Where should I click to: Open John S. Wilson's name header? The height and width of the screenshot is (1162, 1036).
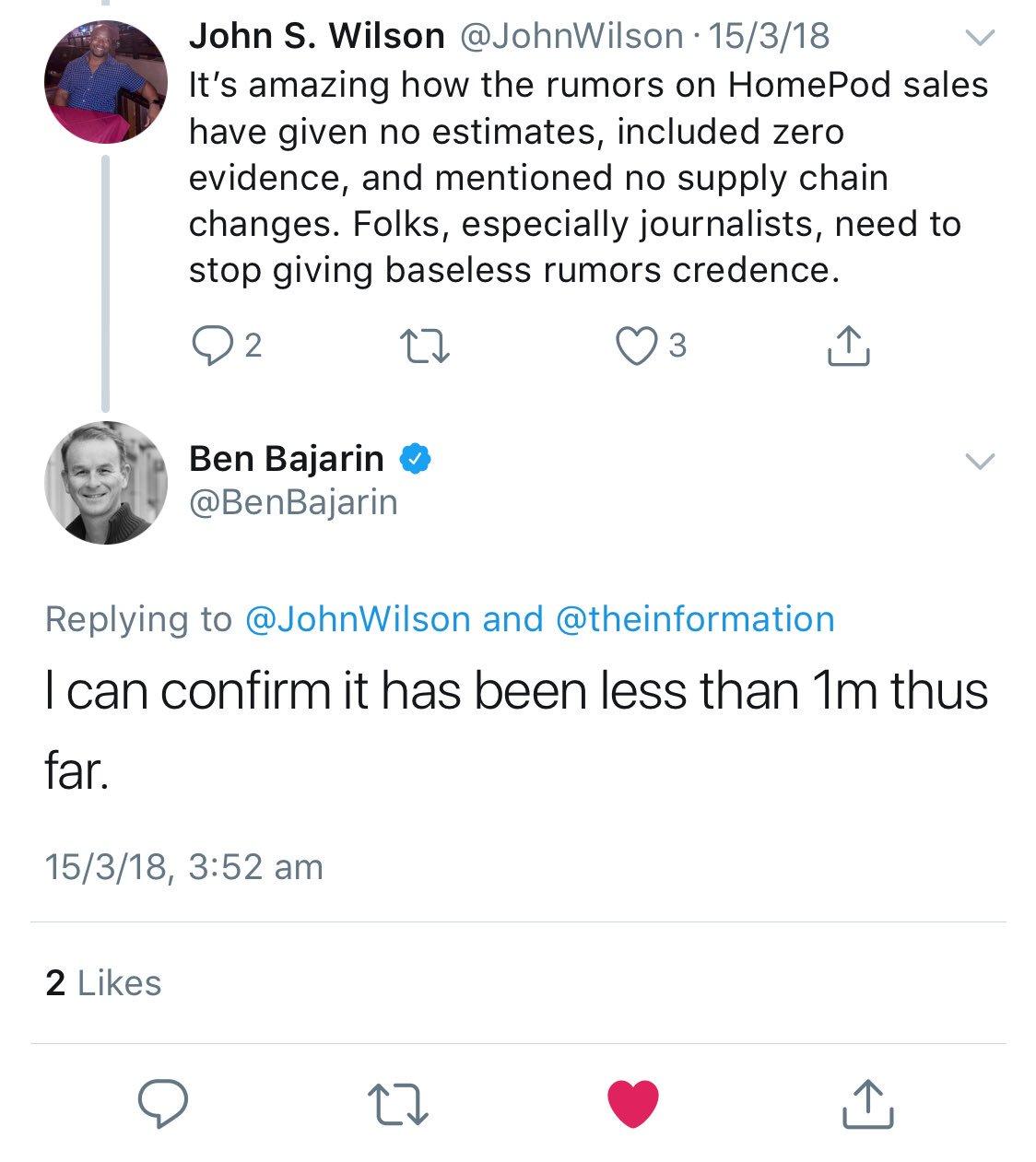[x=316, y=37]
